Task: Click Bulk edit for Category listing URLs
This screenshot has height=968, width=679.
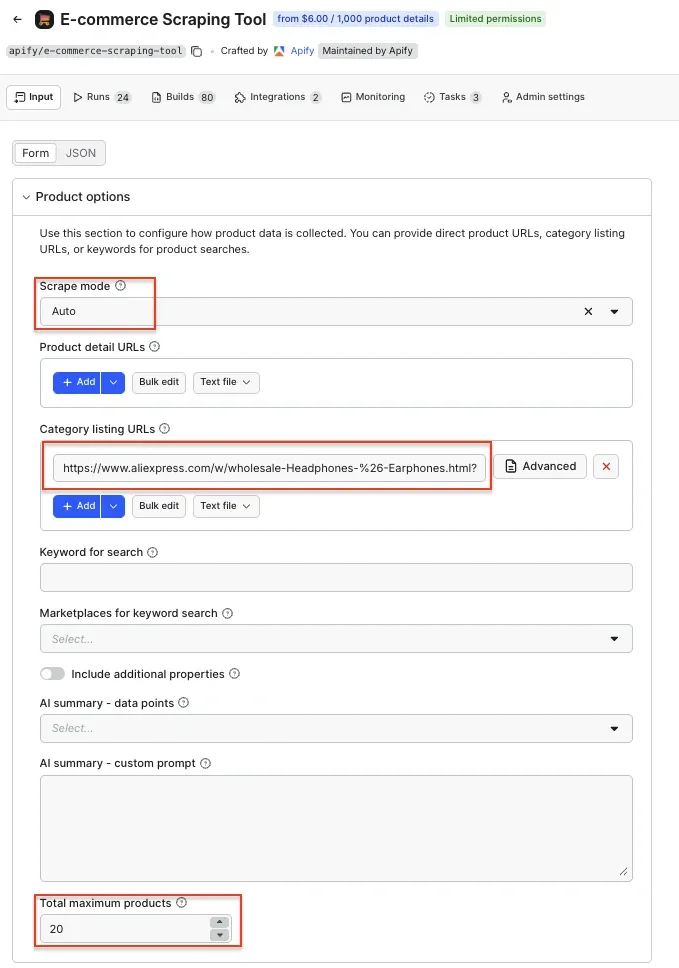Action: 159,506
